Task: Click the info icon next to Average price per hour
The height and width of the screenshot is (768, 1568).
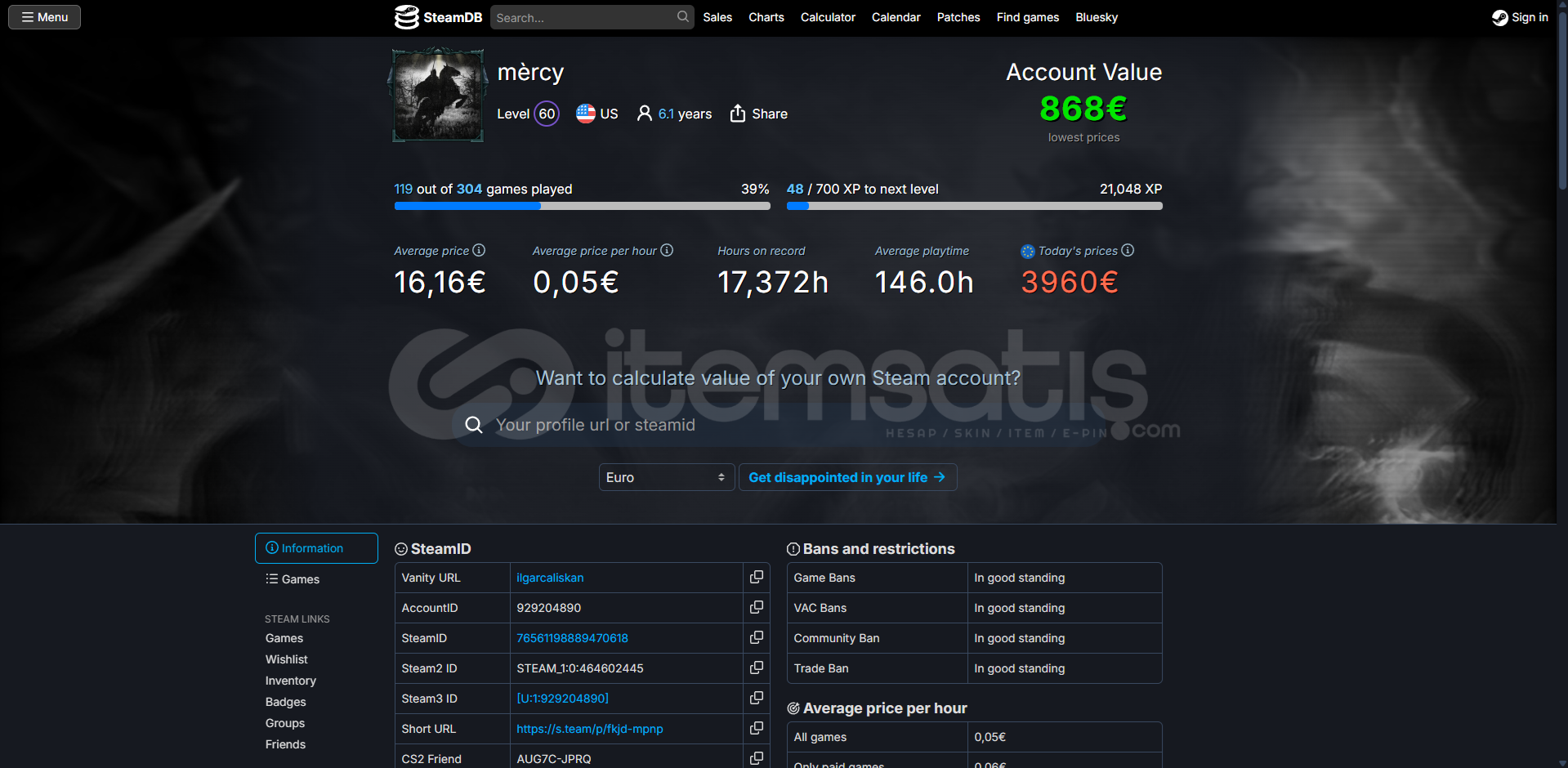Action: pos(667,250)
